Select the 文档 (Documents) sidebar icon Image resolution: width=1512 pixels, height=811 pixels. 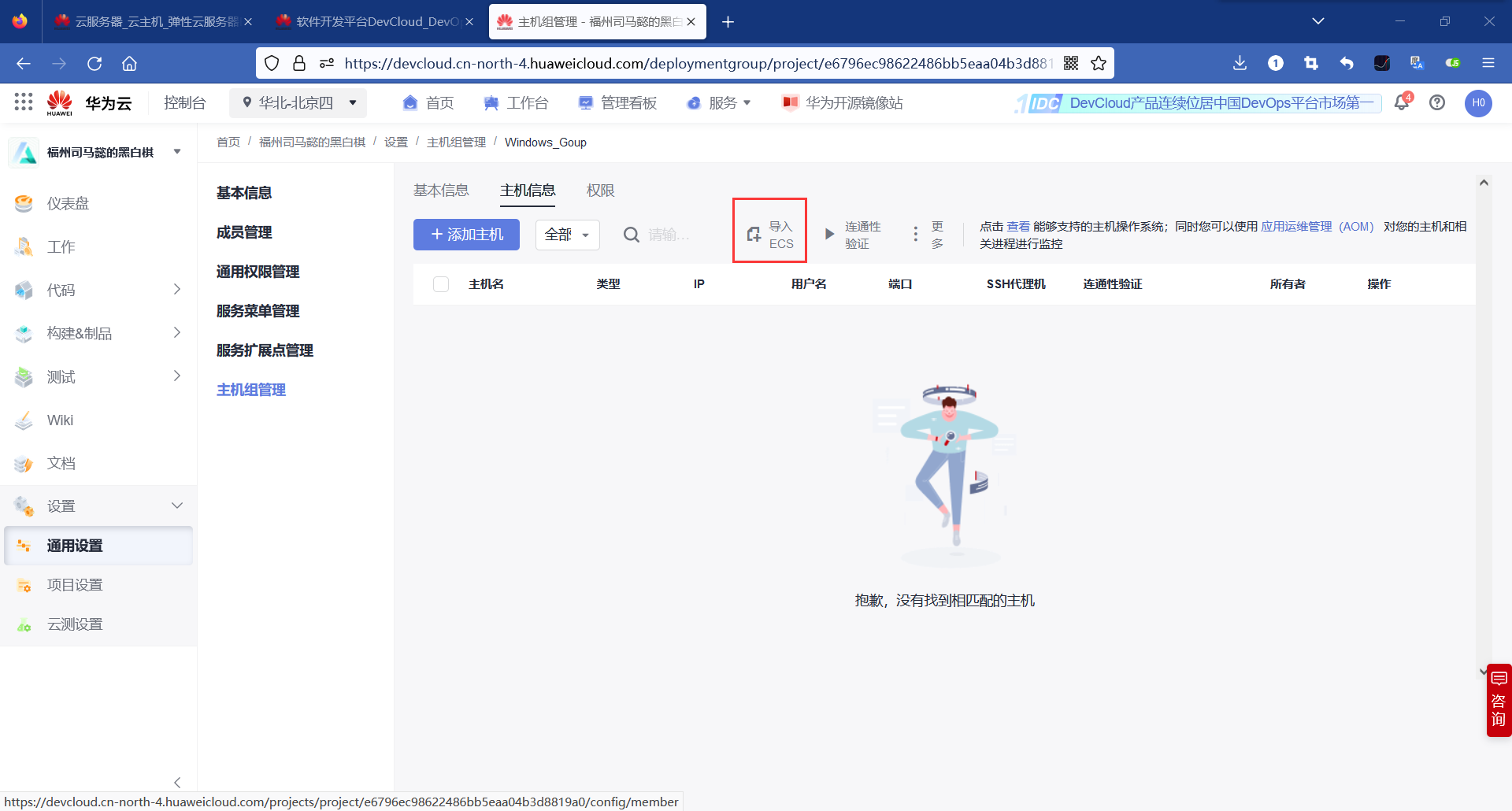pos(24,463)
